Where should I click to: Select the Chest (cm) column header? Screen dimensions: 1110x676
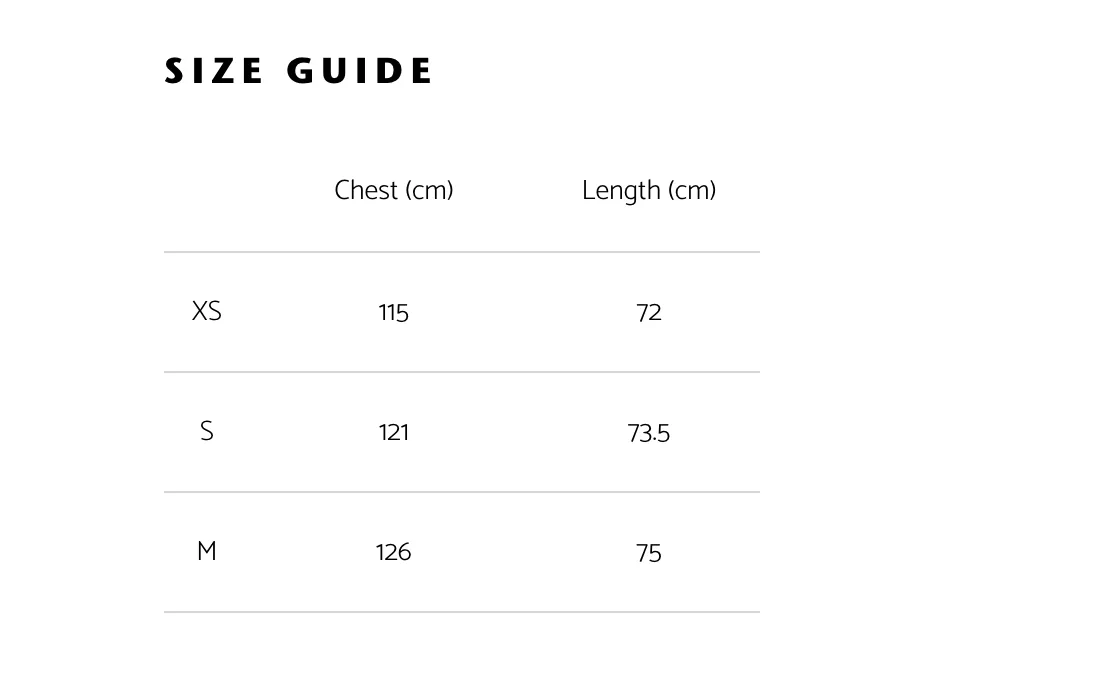pos(394,190)
